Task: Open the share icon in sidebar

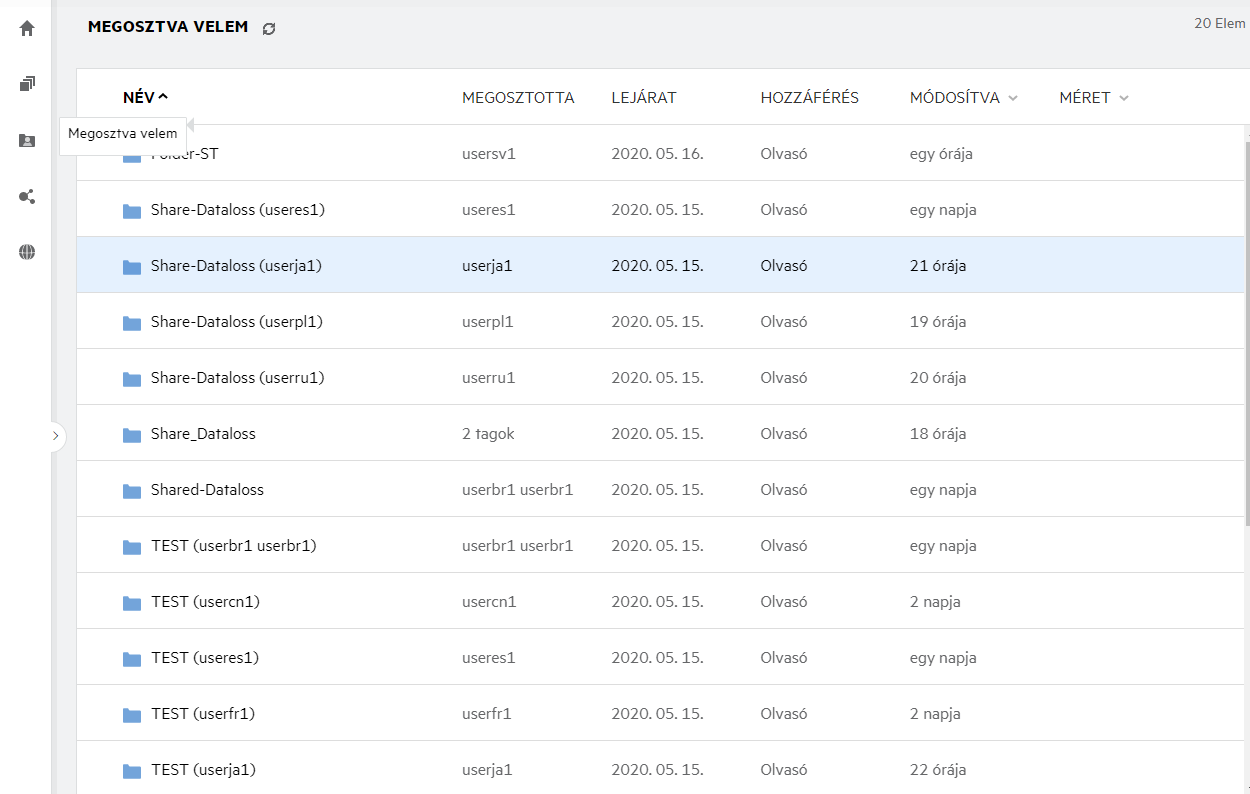Action: pos(27,196)
